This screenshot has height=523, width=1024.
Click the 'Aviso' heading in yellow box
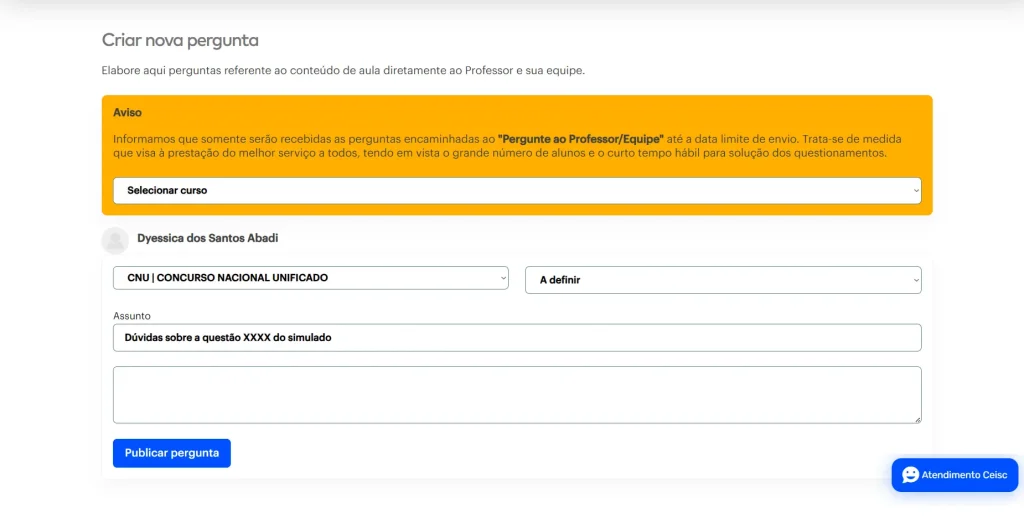pyautogui.click(x=127, y=112)
